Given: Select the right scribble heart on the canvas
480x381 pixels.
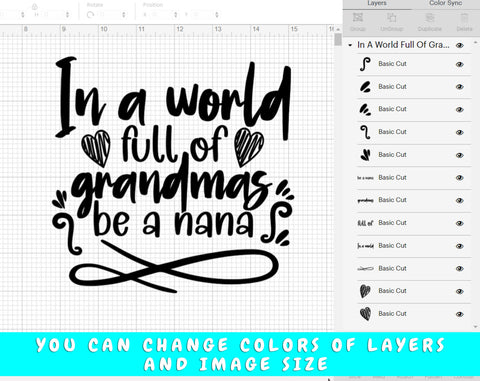Looking at the screenshot, I should click(249, 147).
